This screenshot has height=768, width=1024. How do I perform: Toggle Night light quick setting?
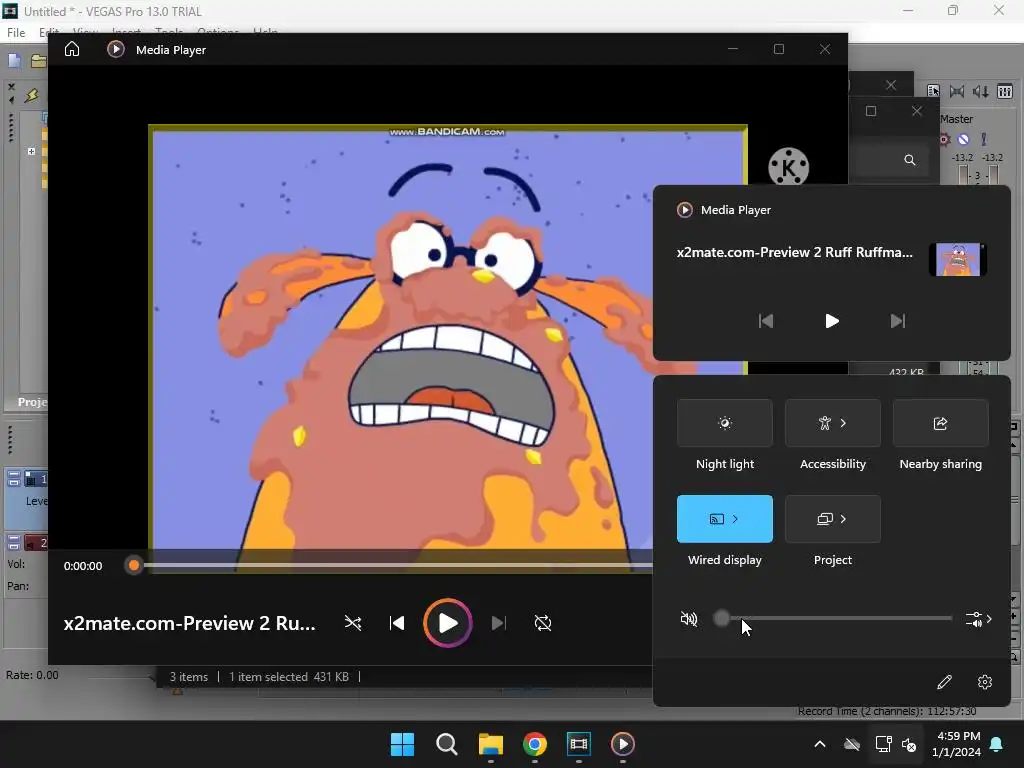click(x=725, y=423)
